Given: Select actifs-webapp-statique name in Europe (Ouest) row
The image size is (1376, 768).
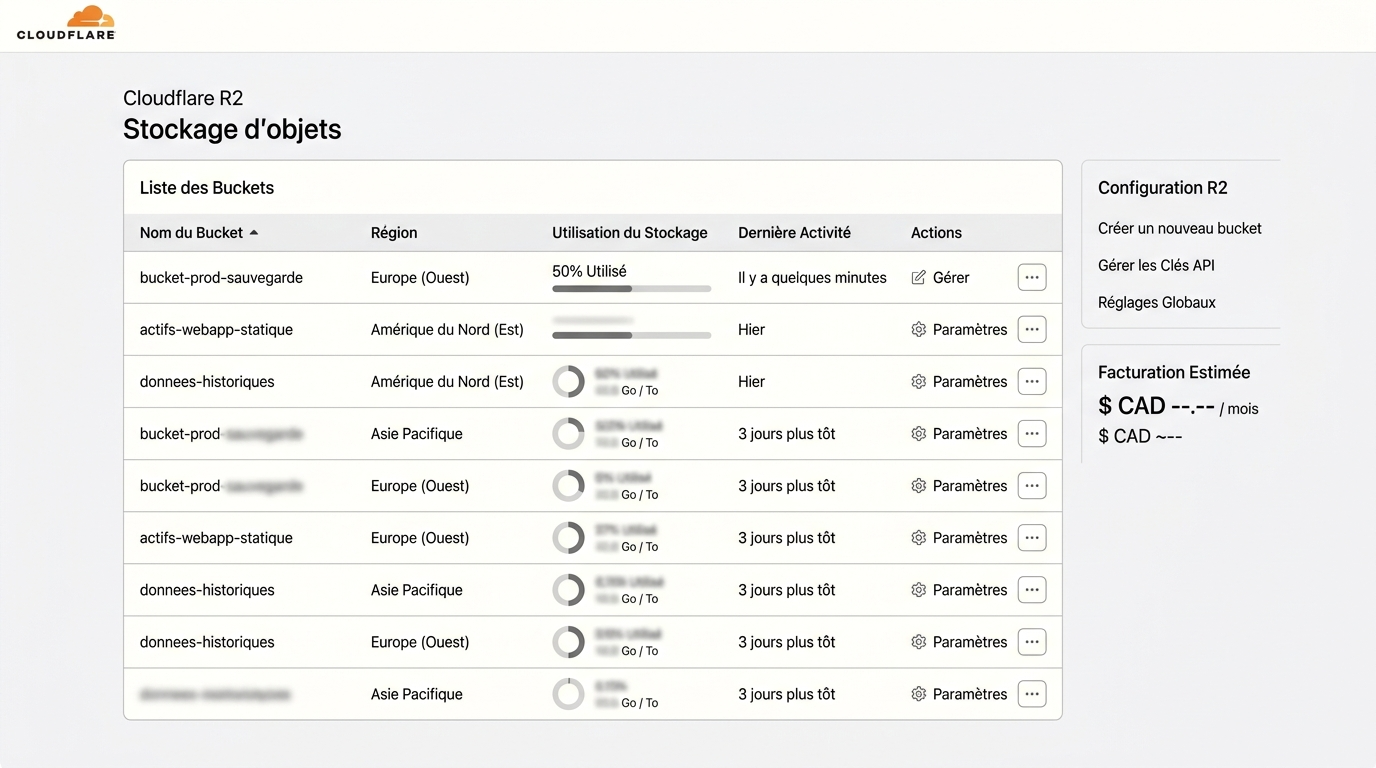Looking at the screenshot, I should pos(216,537).
